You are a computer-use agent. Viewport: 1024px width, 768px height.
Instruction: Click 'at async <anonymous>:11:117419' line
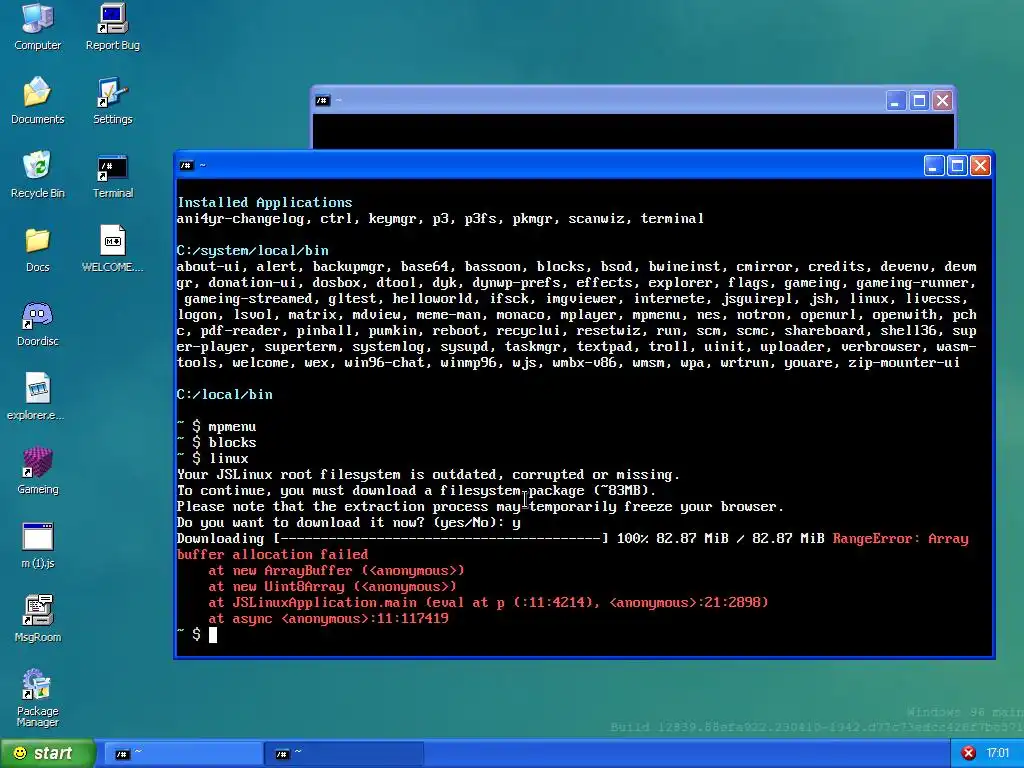[x=328, y=618]
